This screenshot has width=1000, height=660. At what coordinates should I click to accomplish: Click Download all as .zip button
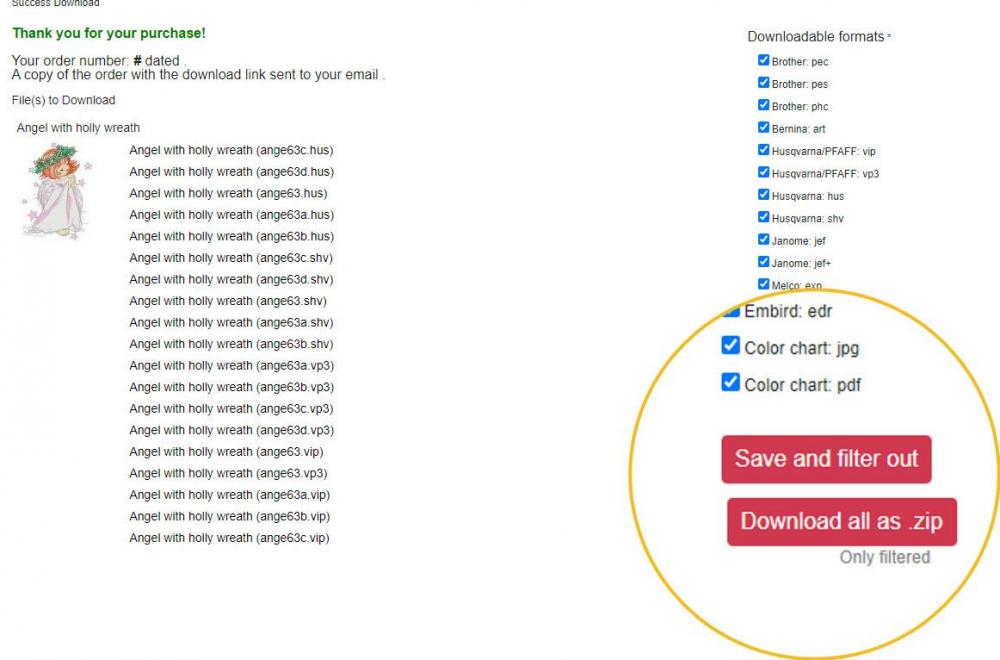[x=842, y=522]
